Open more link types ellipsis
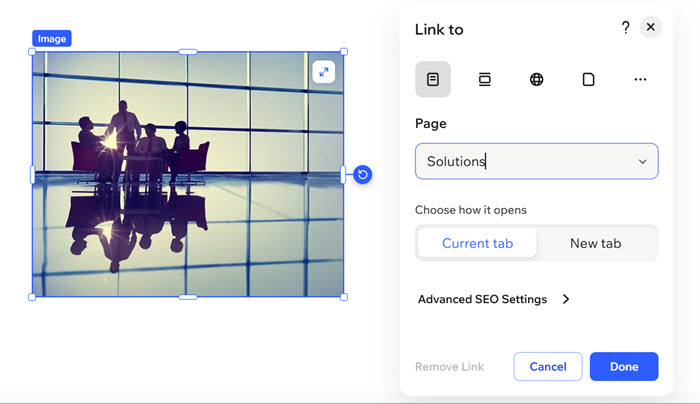 click(640, 79)
